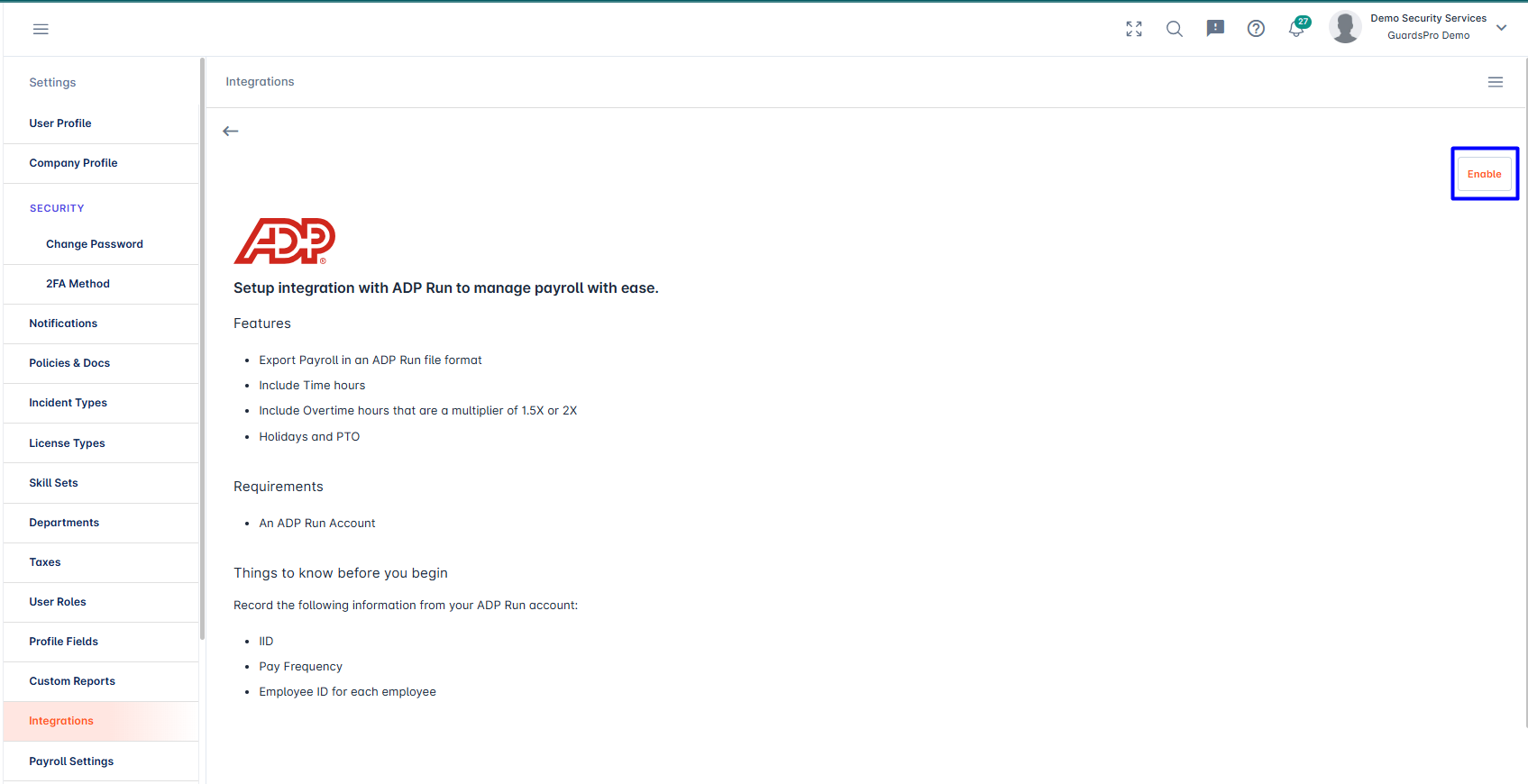1528x784 pixels.
Task: Enable the ADP Run integration
Action: tap(1484, 174)
